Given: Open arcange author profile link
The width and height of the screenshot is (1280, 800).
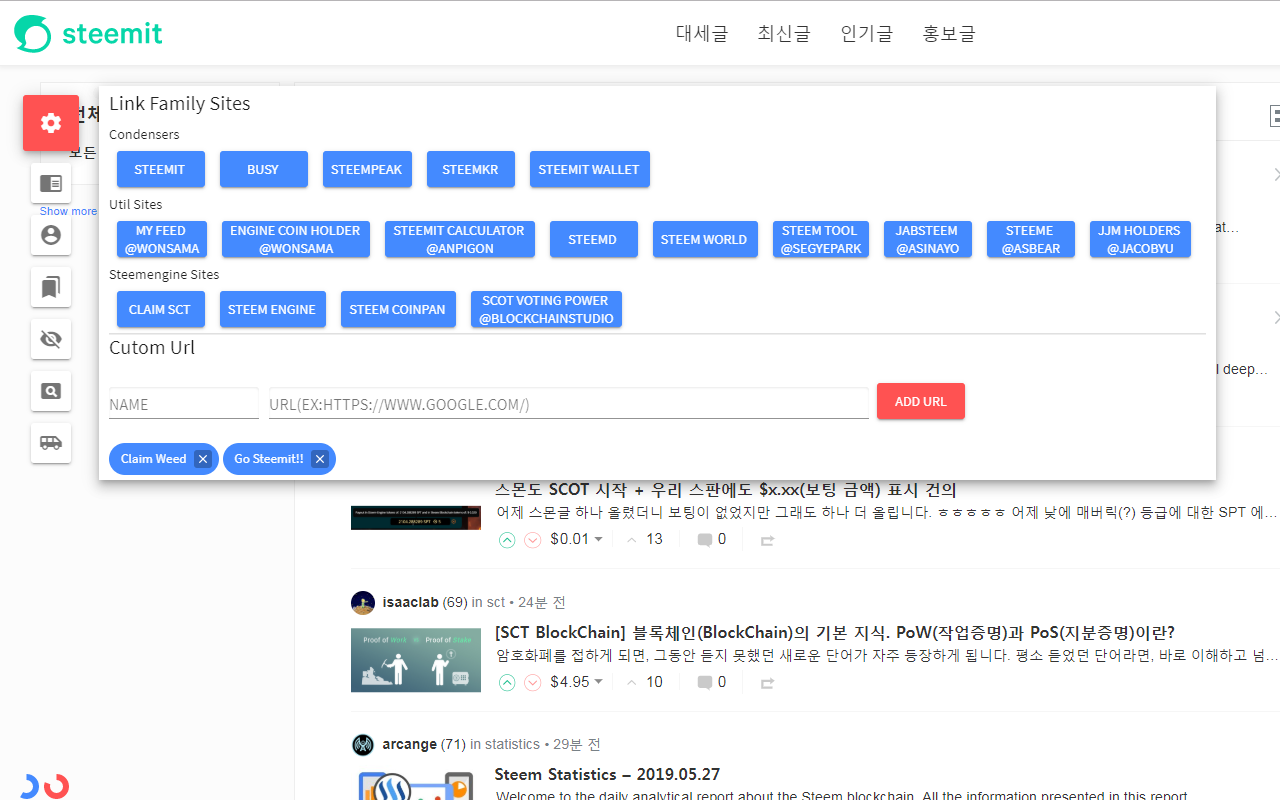Looking at the screenshot, I should [410, 744].
